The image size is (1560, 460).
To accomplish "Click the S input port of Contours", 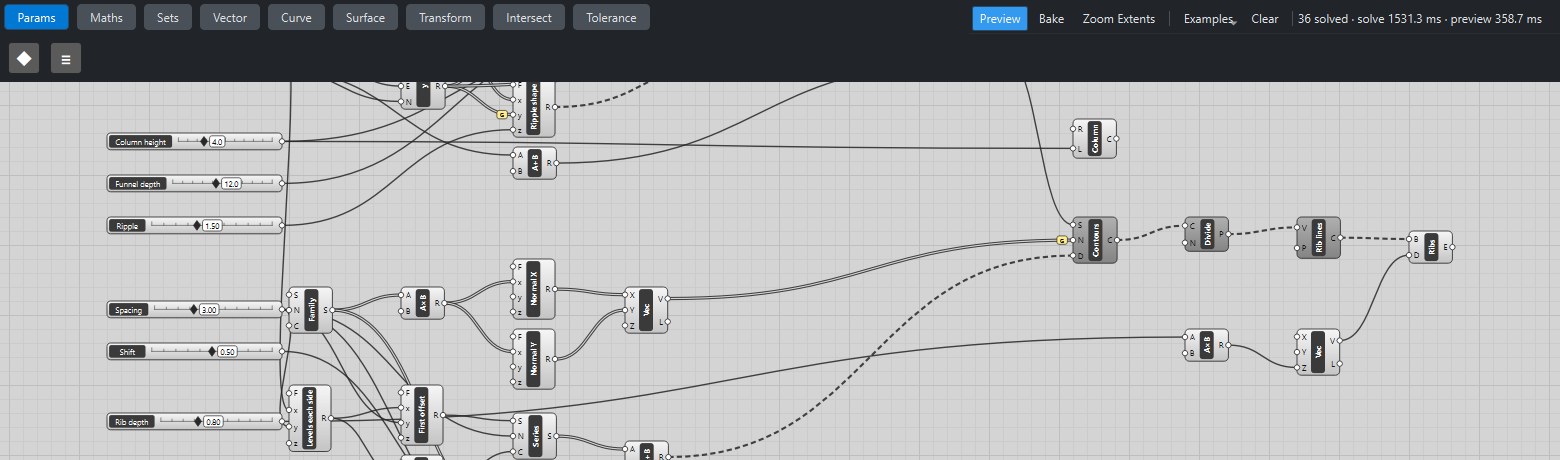I will (x=1073, y=225).
